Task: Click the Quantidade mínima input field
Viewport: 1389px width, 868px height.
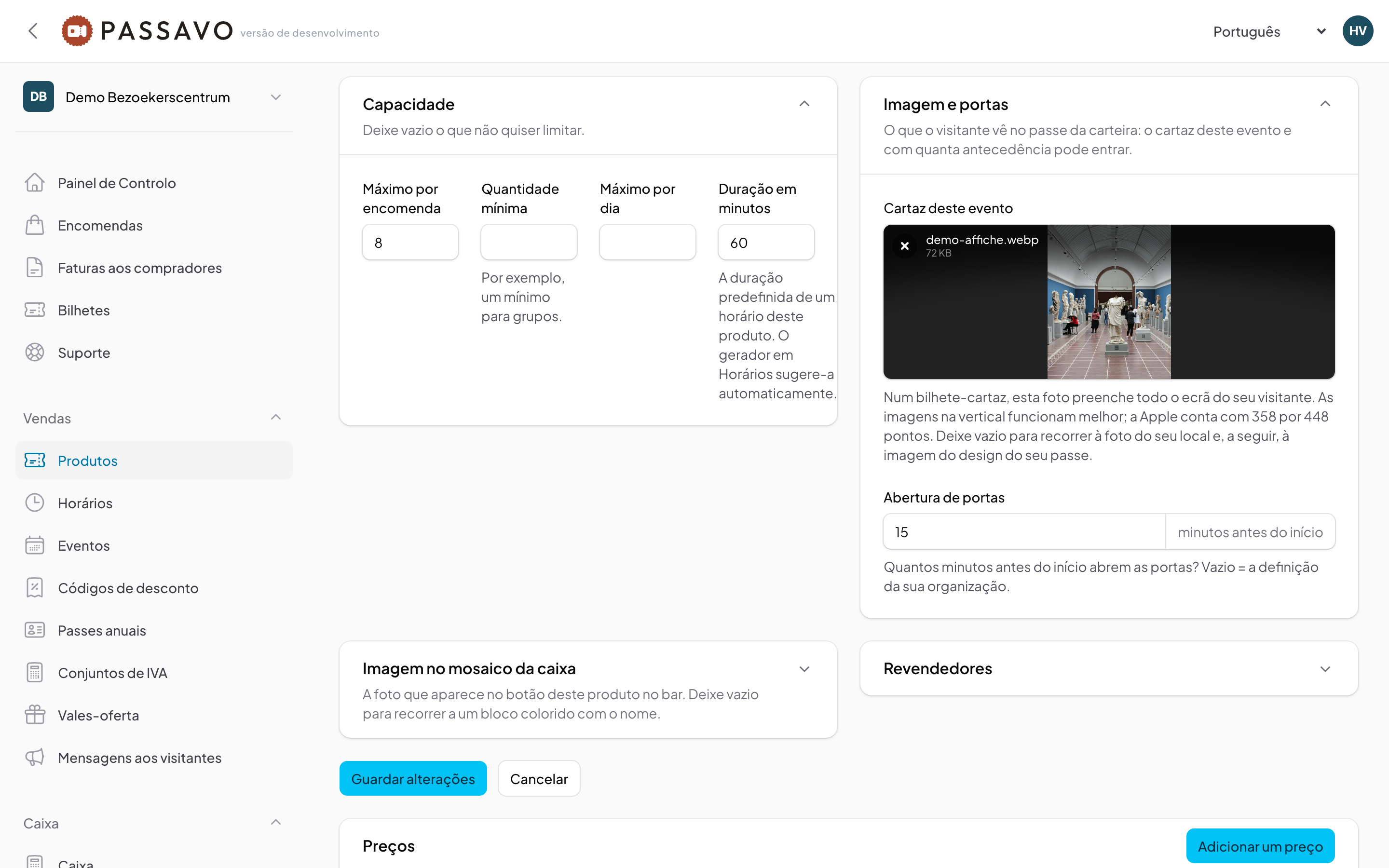Action: pos(529,242)
